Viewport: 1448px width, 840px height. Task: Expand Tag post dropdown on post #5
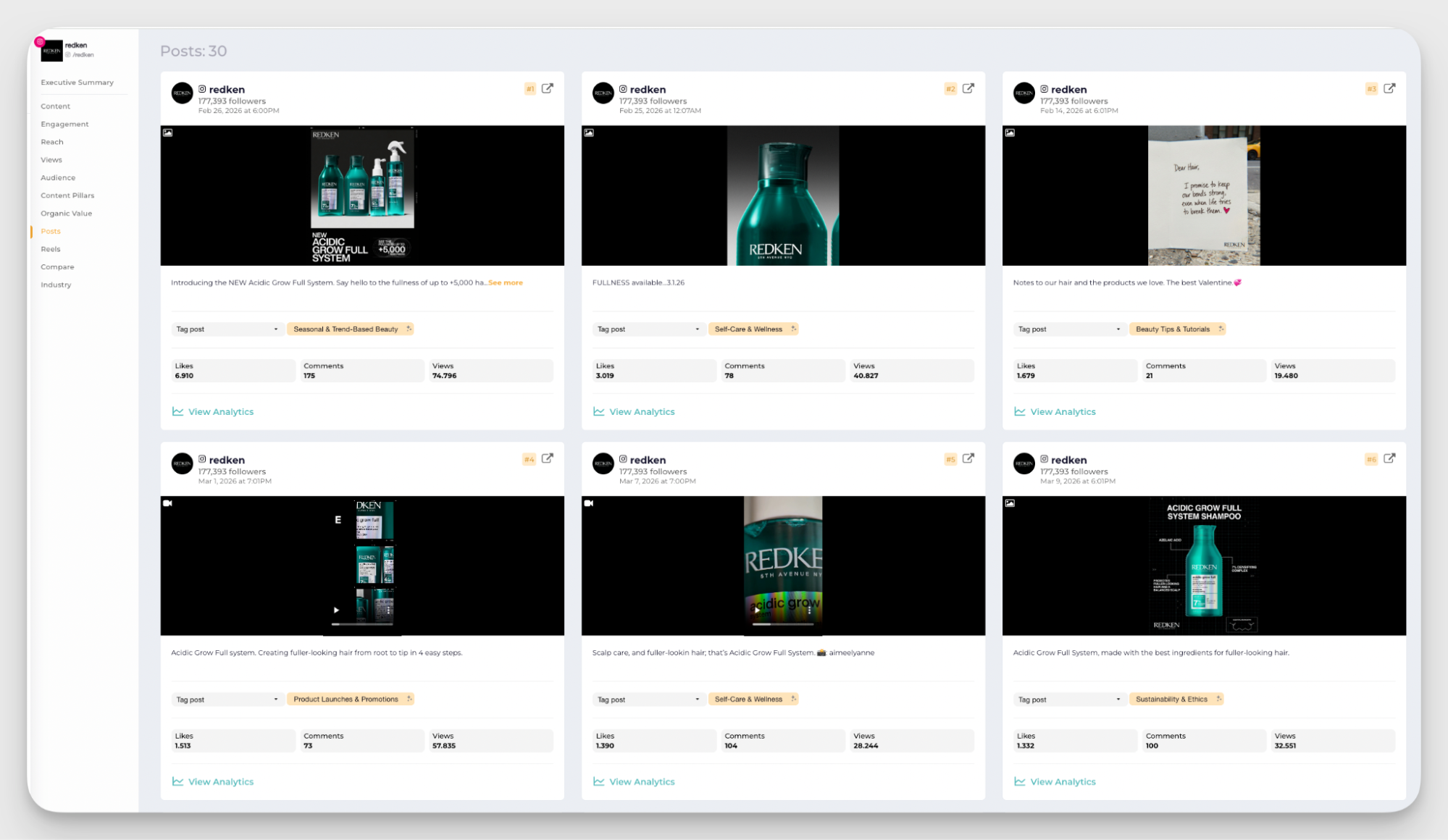648,700
